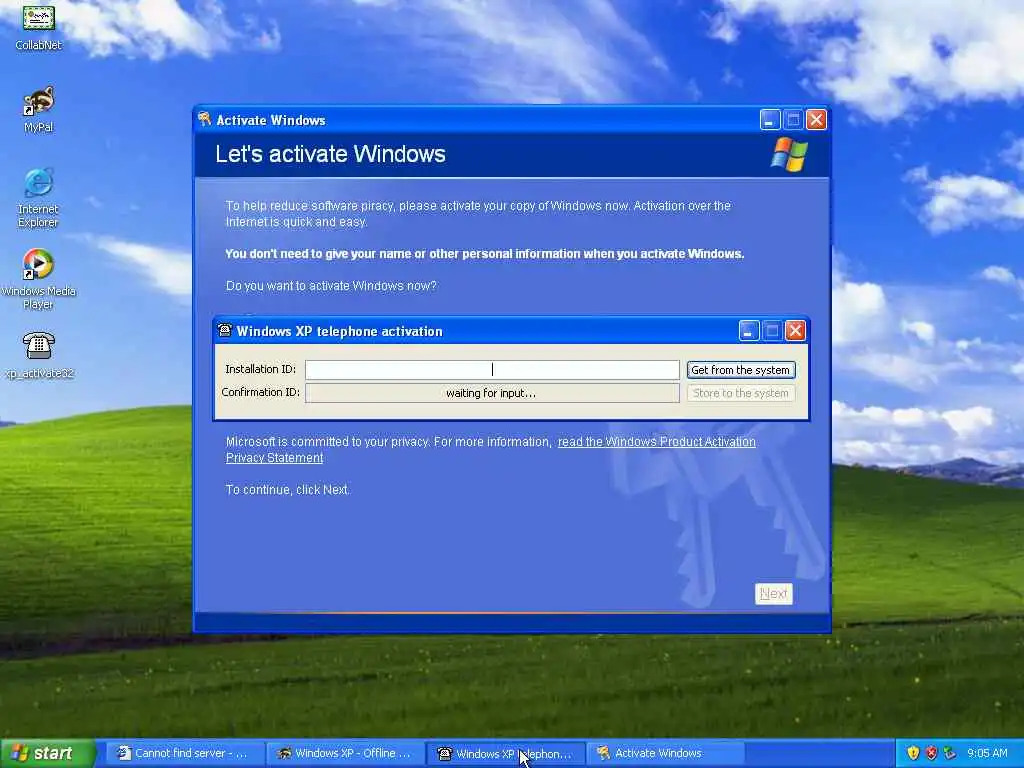Click Store to the system button
The height and width of the screenshot is (768, 1024).
point(741,393)
